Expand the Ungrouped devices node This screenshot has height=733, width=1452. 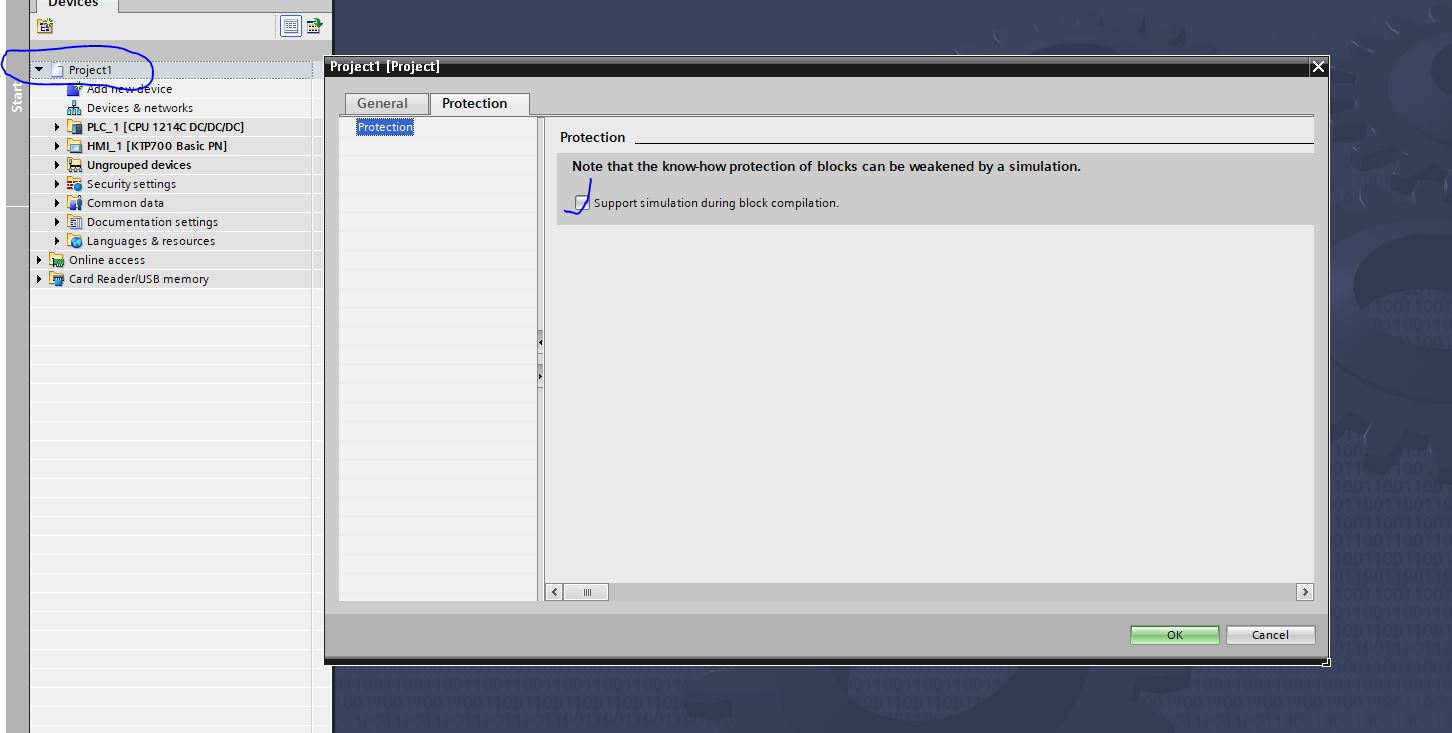[57, 165]
